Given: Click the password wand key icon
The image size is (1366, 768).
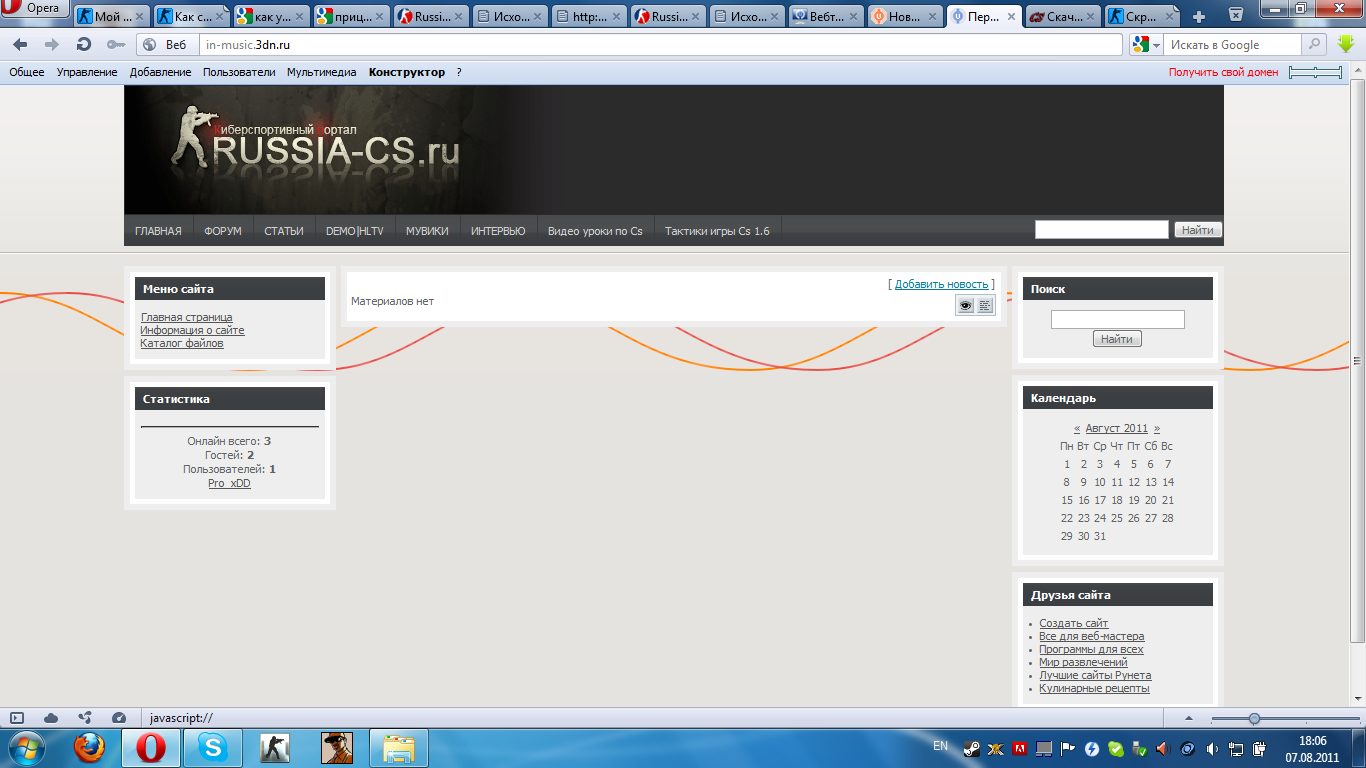Looking at the screenshot, I should point(115,45).
